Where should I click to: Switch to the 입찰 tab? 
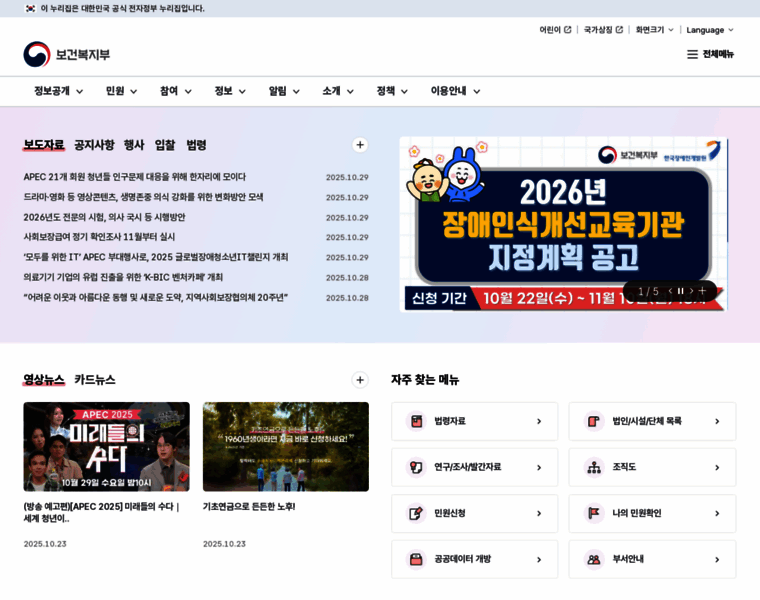[x=165, y=145]
